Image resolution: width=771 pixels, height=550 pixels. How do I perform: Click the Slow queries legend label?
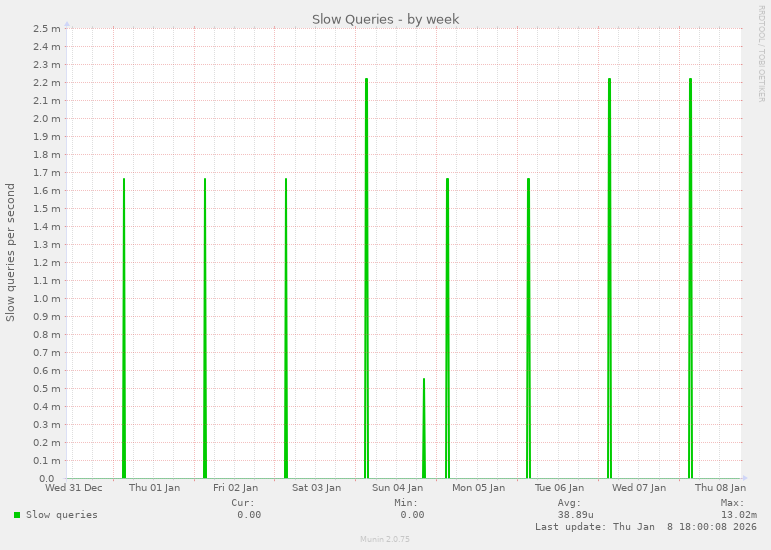click(x=62, y=515)
